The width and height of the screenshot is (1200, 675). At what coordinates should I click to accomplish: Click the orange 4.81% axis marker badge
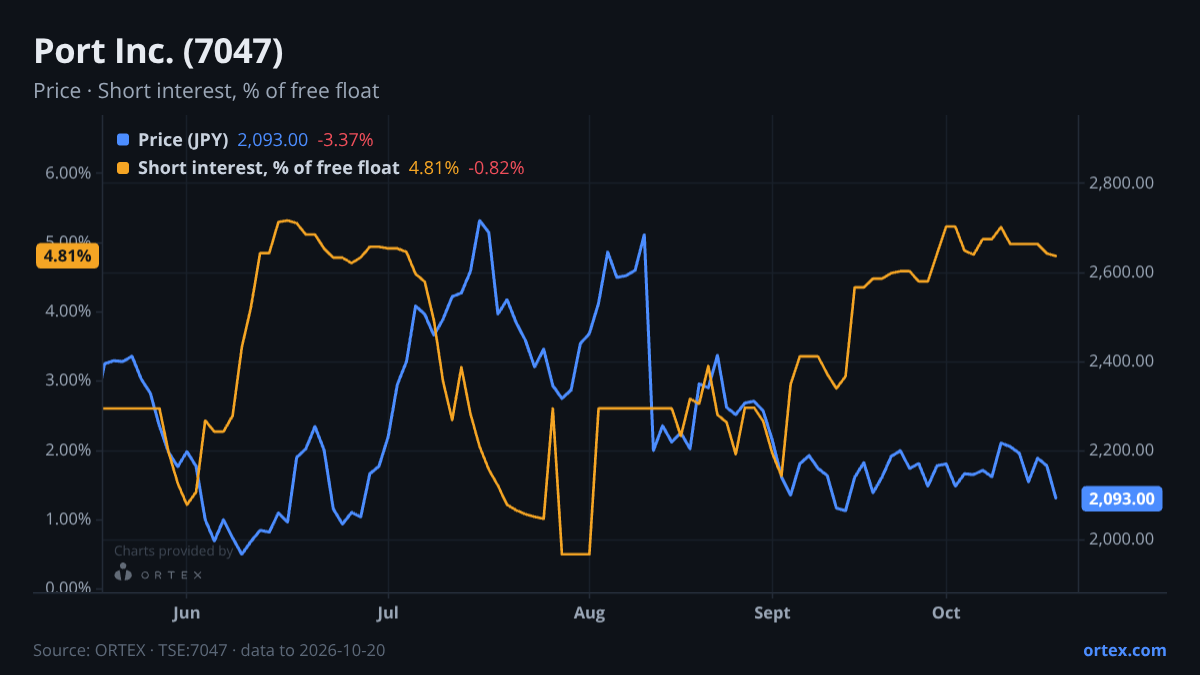tap(67, 256)
